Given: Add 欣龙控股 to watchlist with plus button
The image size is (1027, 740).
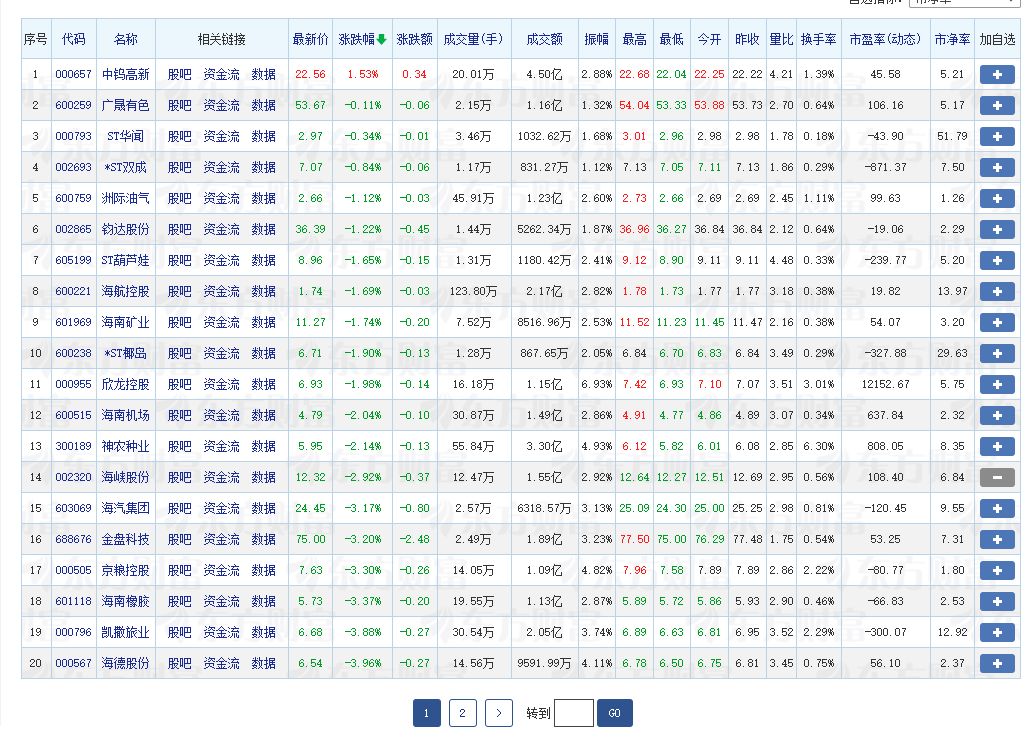Looking at the screenshot, I should [x=997, y=384].
